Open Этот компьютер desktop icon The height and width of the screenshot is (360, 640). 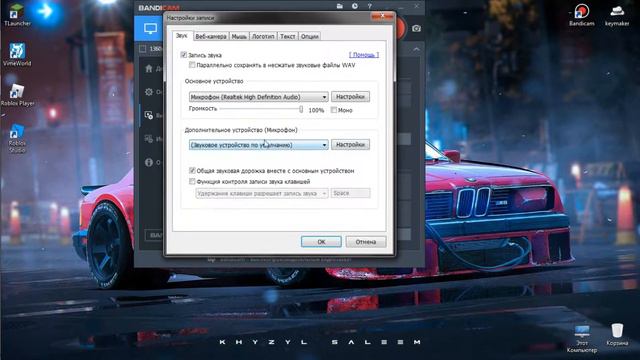tap(582, 338)
